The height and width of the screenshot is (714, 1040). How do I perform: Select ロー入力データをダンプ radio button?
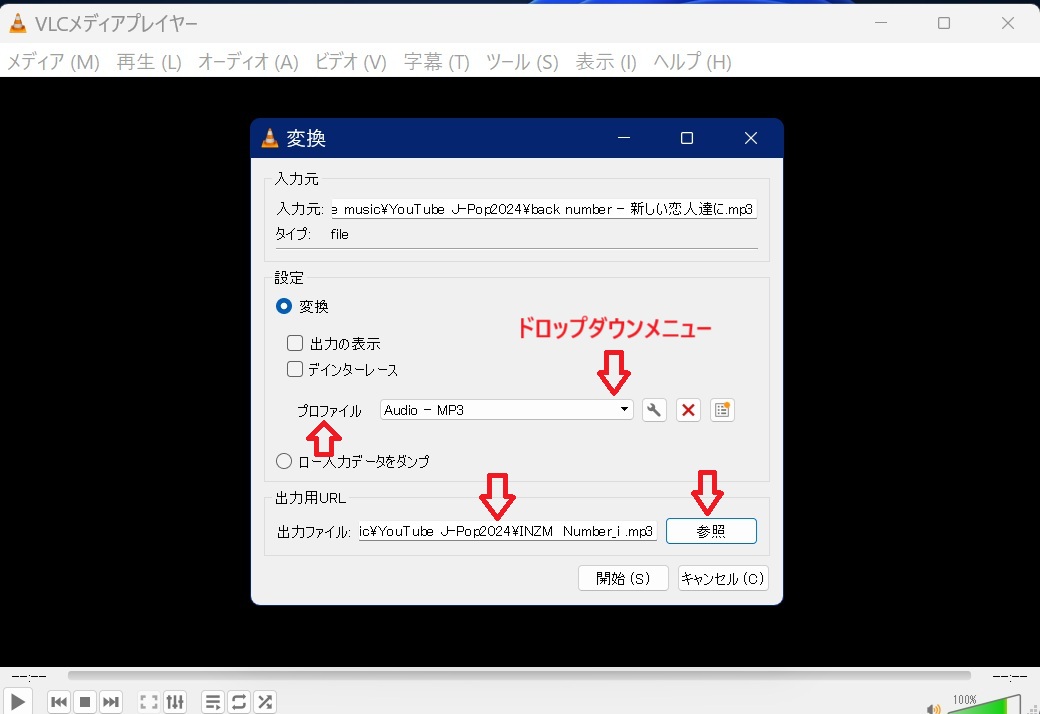(284, 461)
